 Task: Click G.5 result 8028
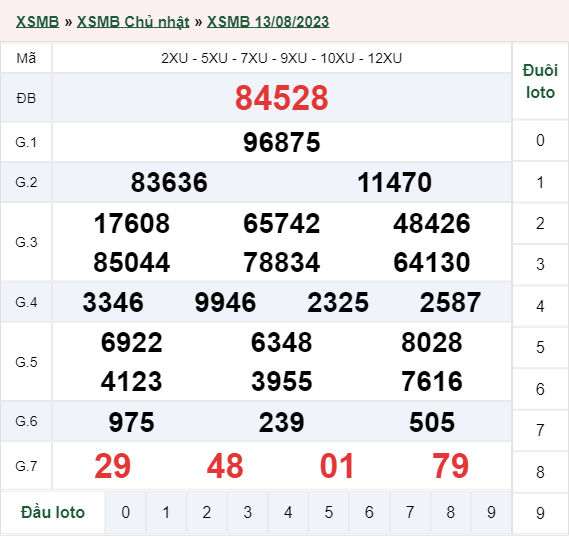click(x=432, y=342)
